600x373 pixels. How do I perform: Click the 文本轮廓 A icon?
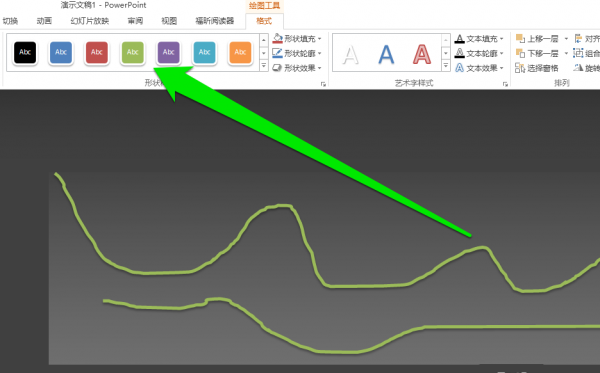[x=460, y=53]
